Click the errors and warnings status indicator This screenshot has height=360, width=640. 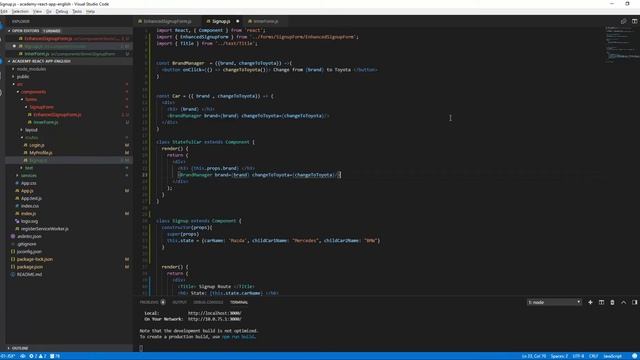coord(38,356)
